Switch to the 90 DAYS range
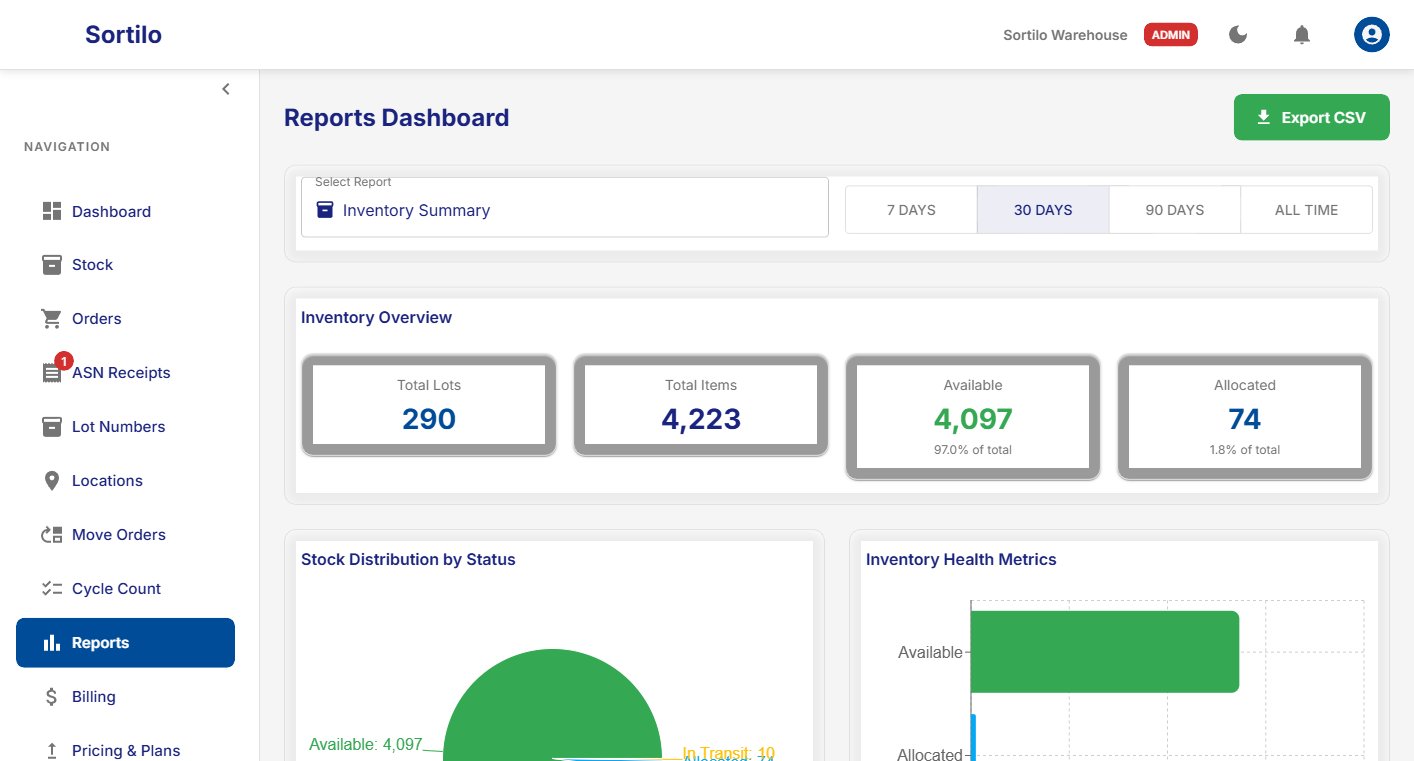1414x761 pixels. pos(1175,210)
